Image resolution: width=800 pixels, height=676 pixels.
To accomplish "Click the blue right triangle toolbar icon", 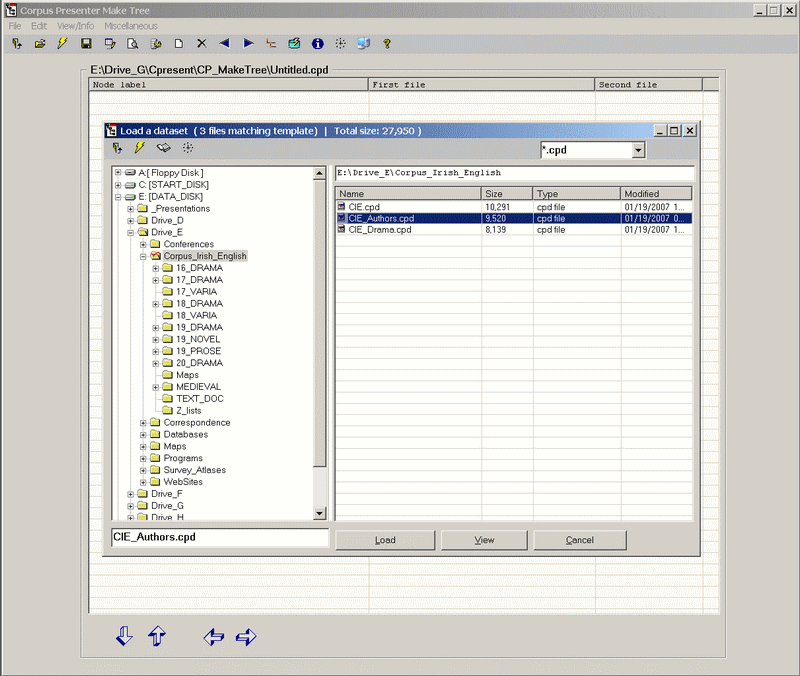I will (x=248, y=44).
